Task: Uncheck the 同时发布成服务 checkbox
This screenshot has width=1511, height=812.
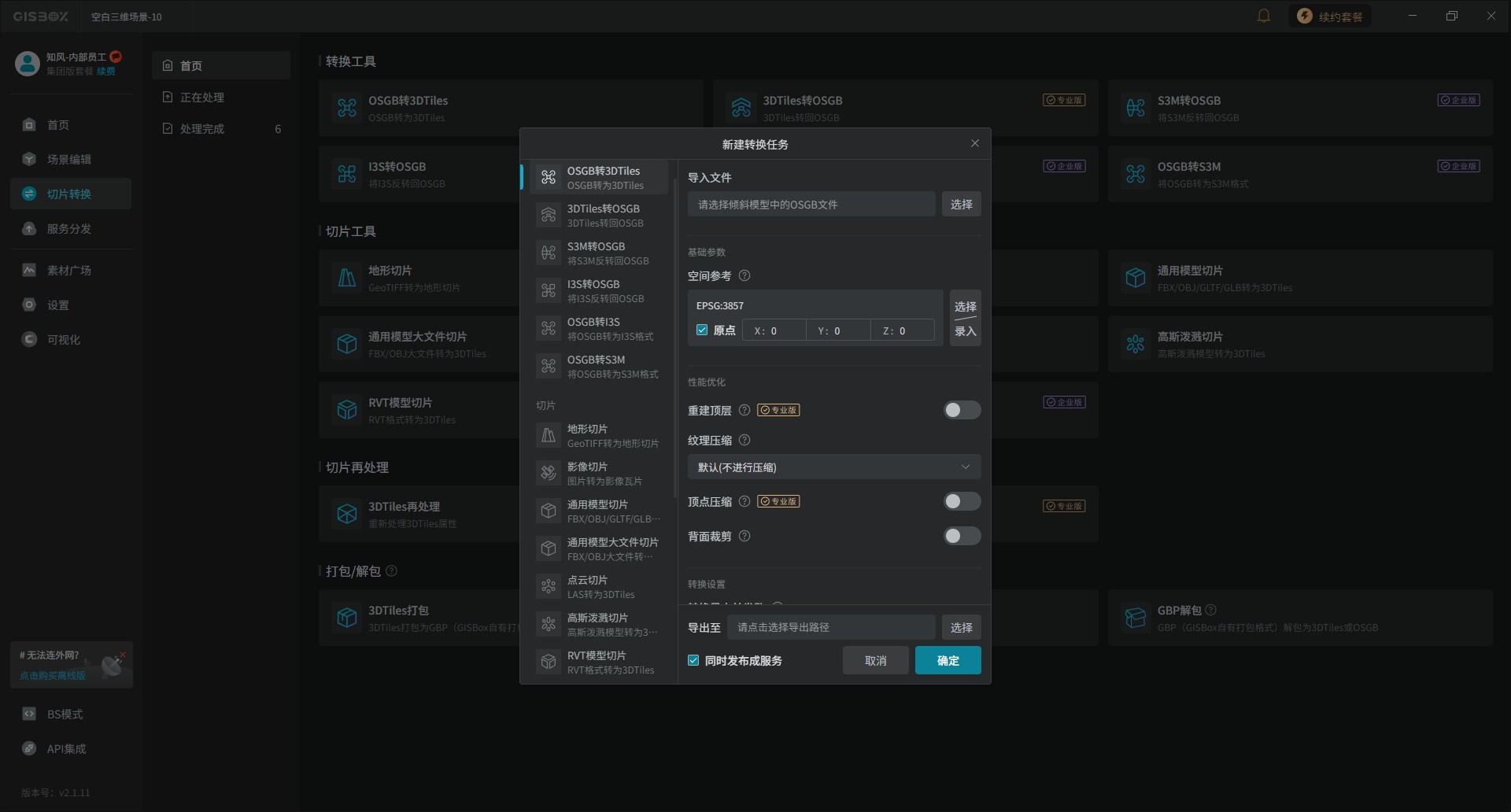Action: point(693,661)
